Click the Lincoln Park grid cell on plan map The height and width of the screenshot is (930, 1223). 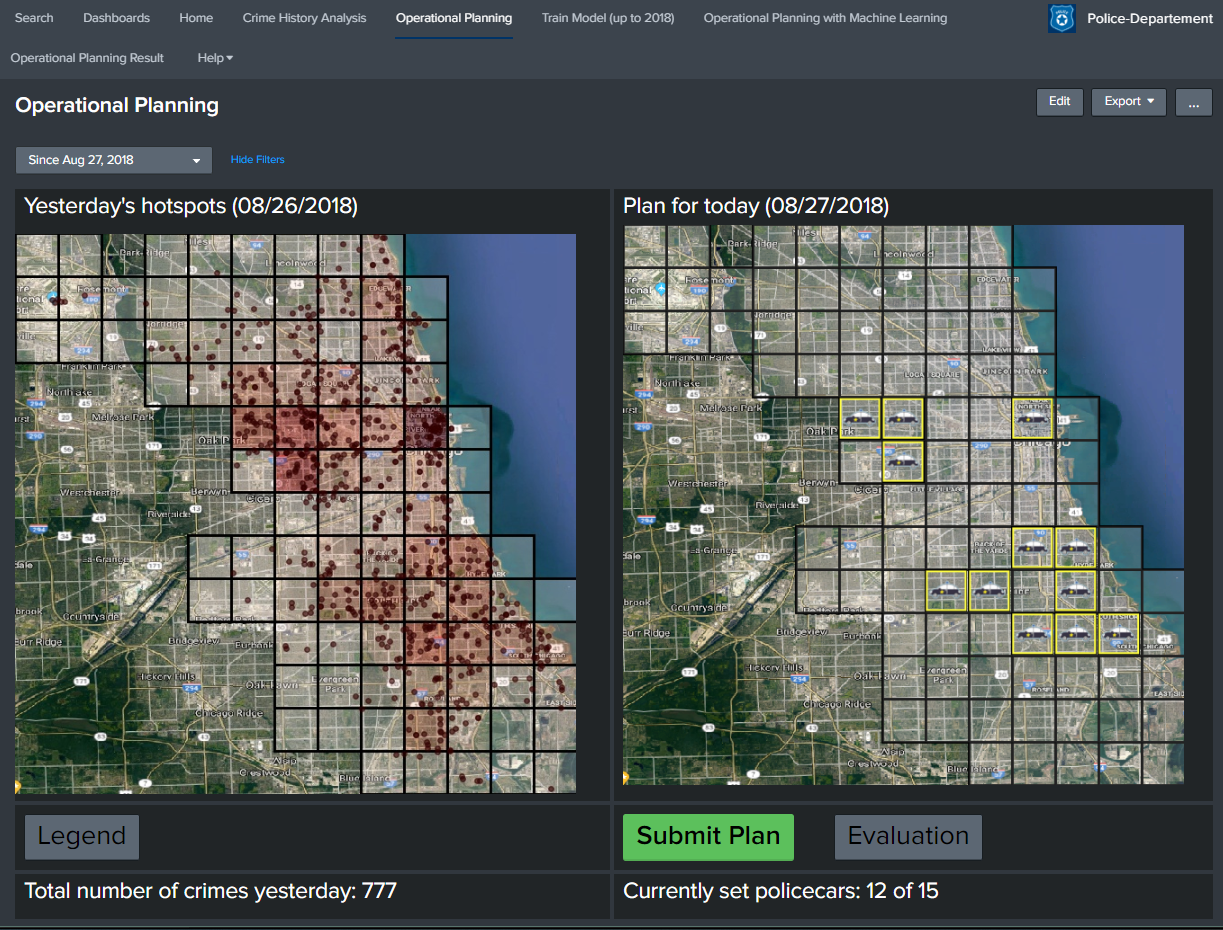coord(1032,375)
